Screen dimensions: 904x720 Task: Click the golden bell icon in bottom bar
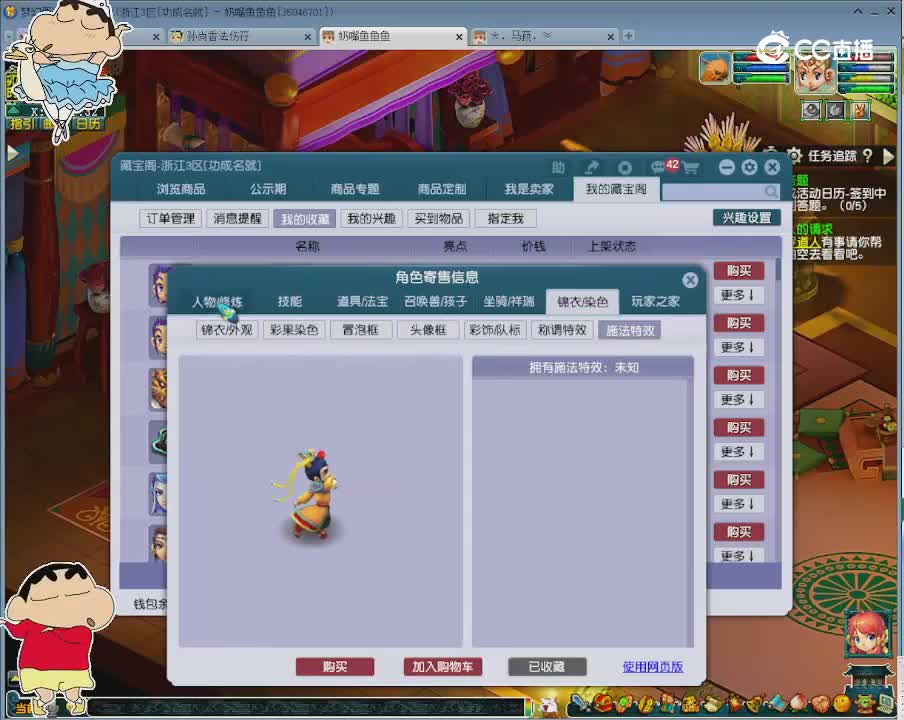(x=757, y=704)
